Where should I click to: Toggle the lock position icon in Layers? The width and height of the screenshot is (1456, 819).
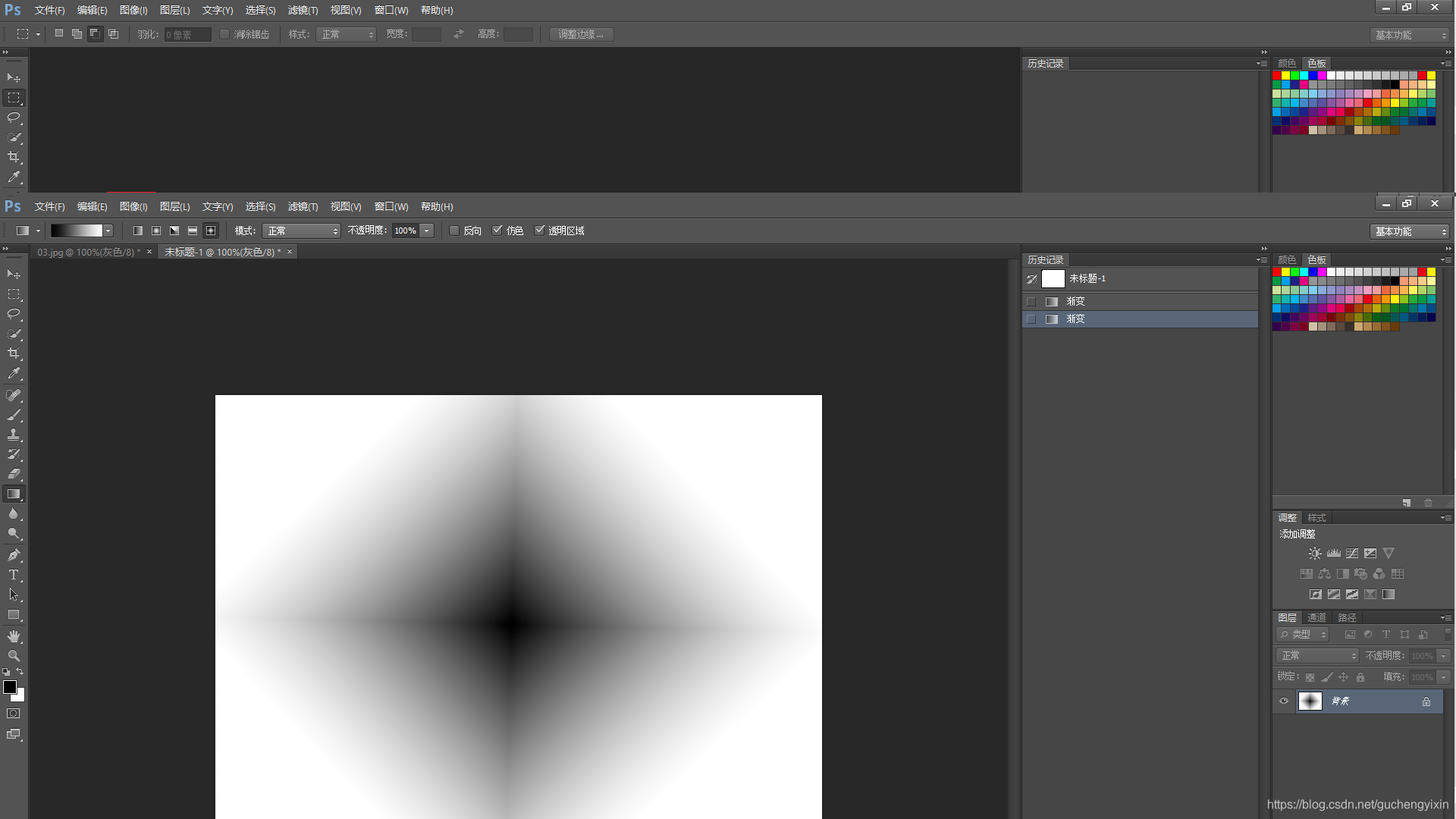click(1344, 677)
